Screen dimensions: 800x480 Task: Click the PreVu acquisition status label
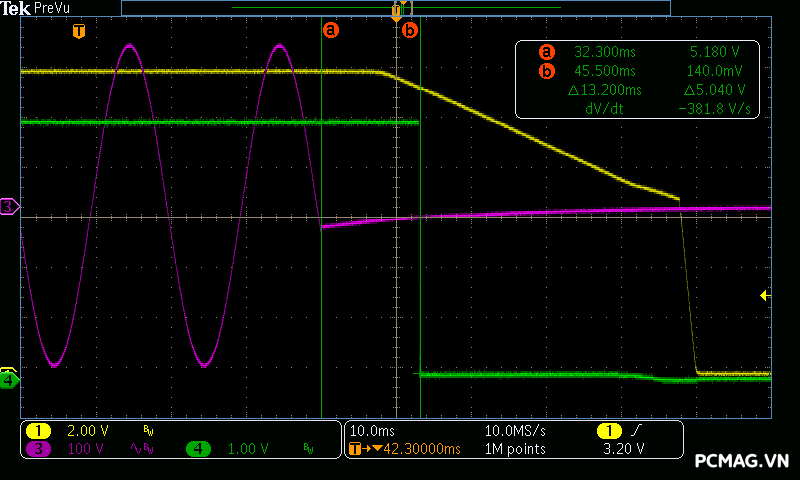click(52, 8)
